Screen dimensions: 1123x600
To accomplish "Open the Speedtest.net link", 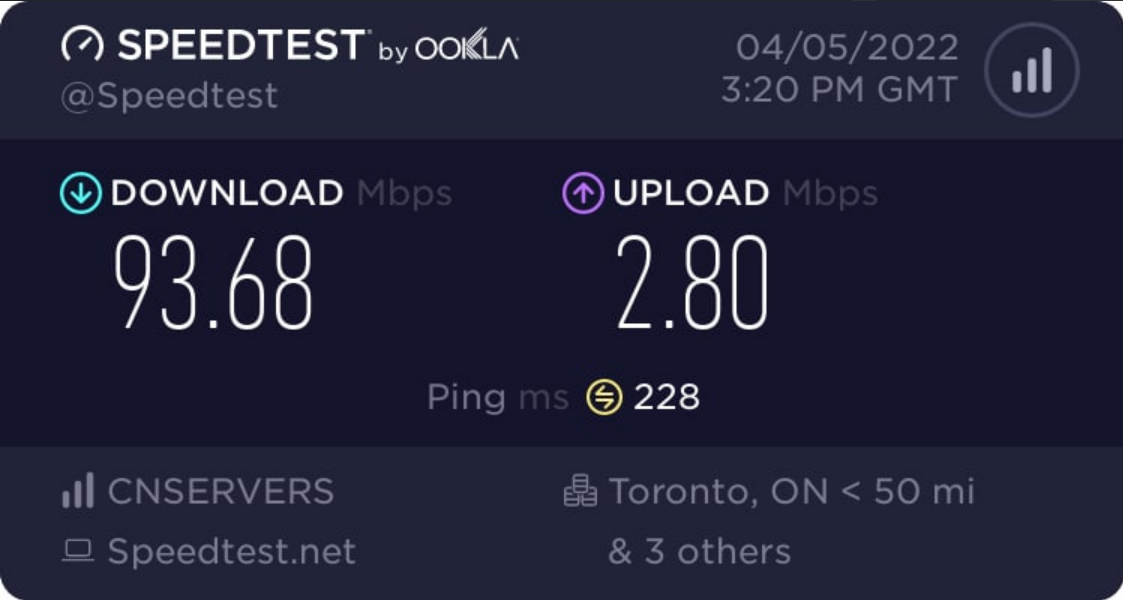I will tap(231, 551).
